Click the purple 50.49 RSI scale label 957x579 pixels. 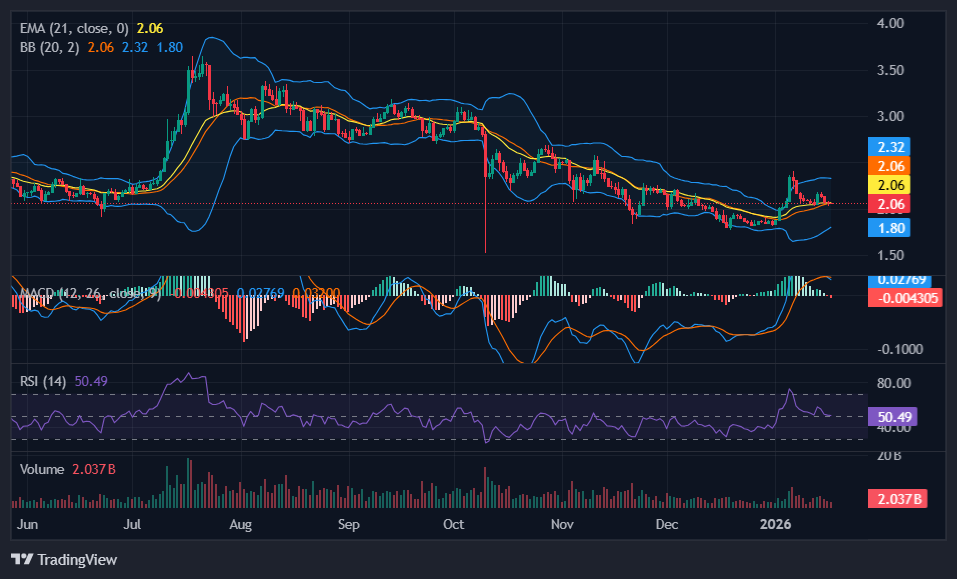click(x=890, y=414)
